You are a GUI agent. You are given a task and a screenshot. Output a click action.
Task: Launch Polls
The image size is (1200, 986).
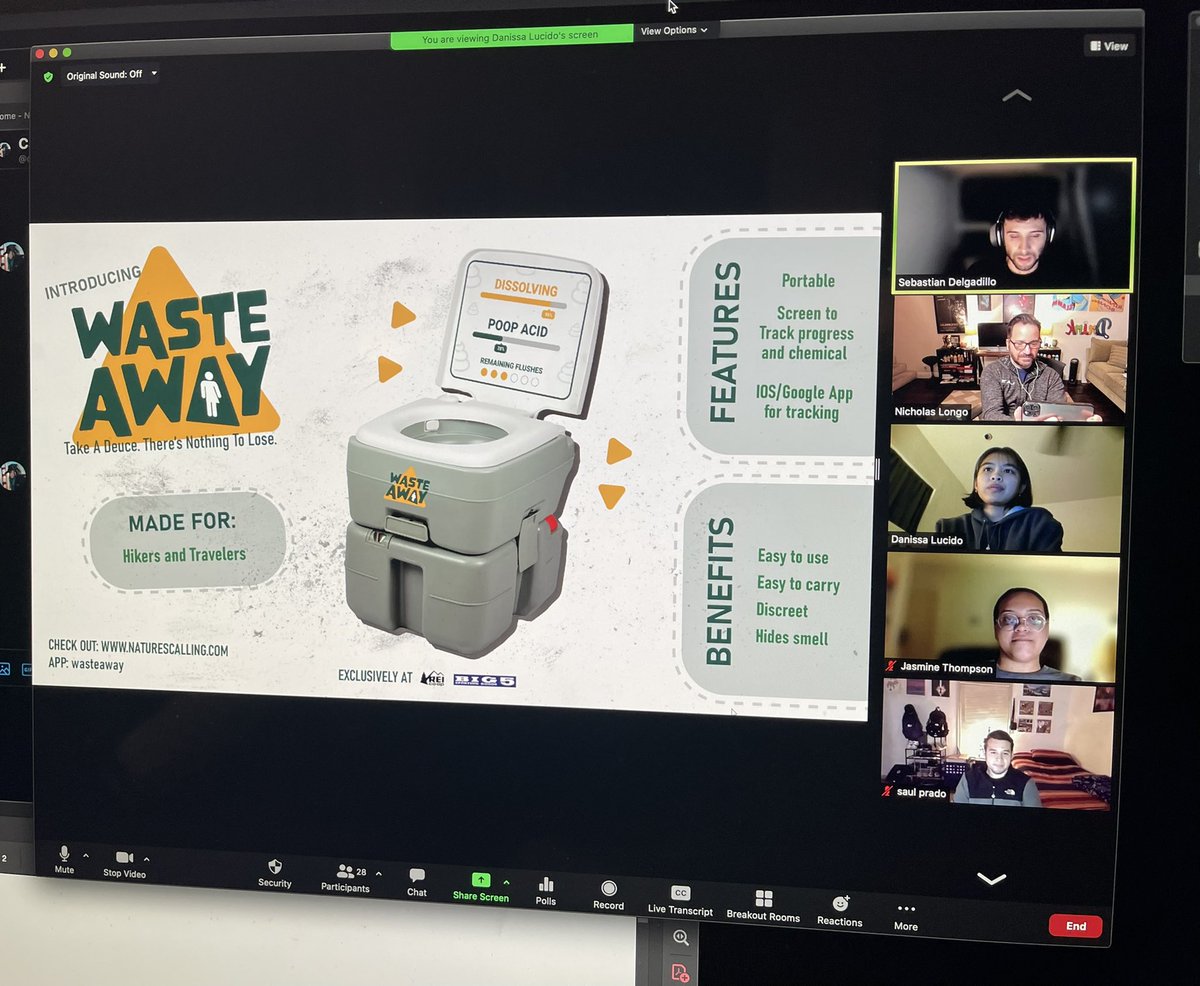coord(546,891)
